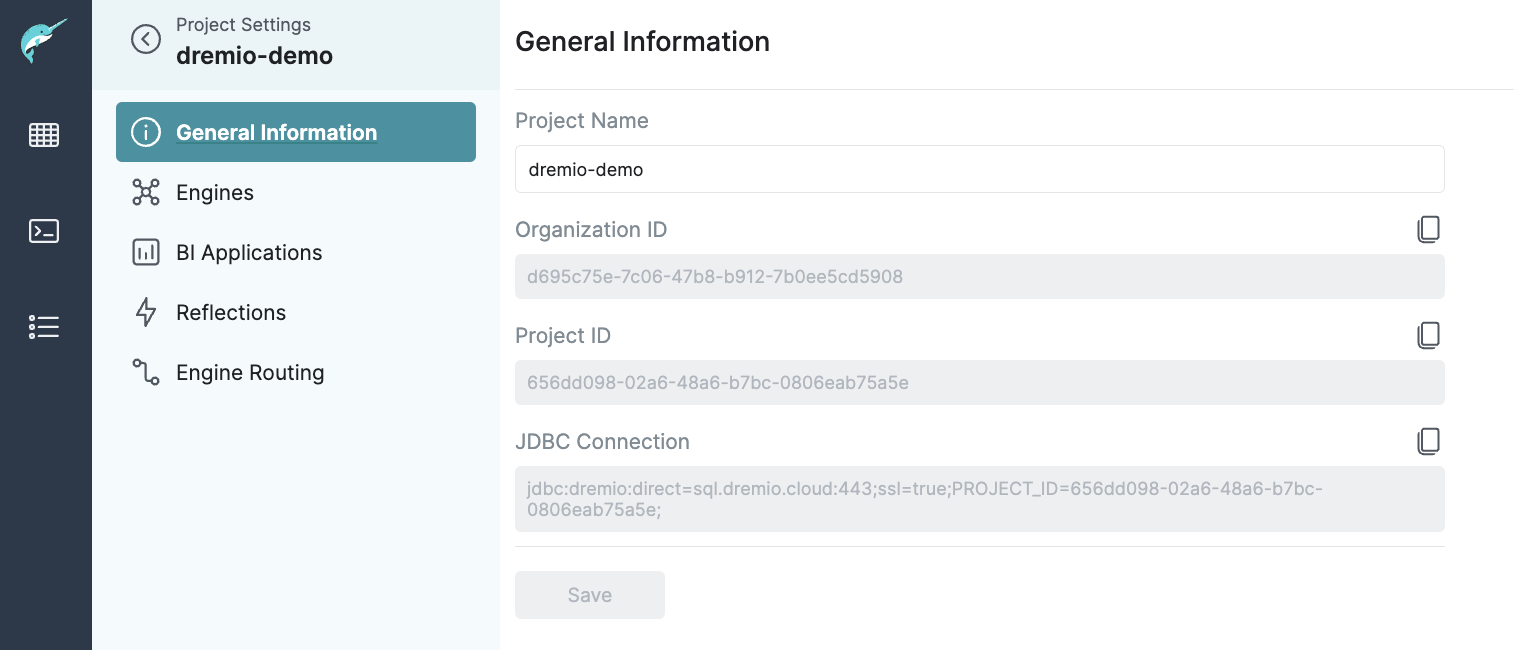1514x650 pixels.
Task: Open the SQL Runner console icon
Action: (44, 231)
